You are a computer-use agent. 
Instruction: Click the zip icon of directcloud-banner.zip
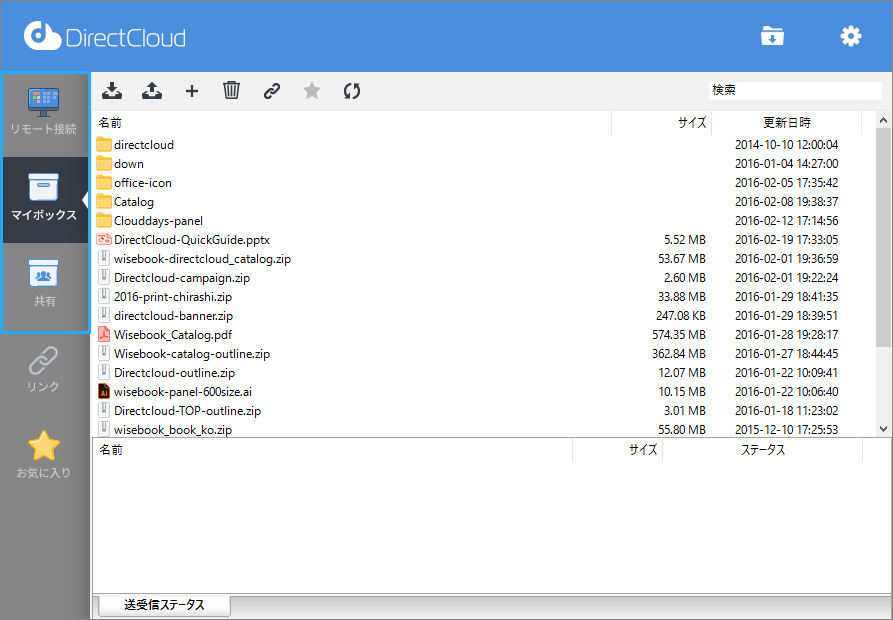[x=104, y=315]
